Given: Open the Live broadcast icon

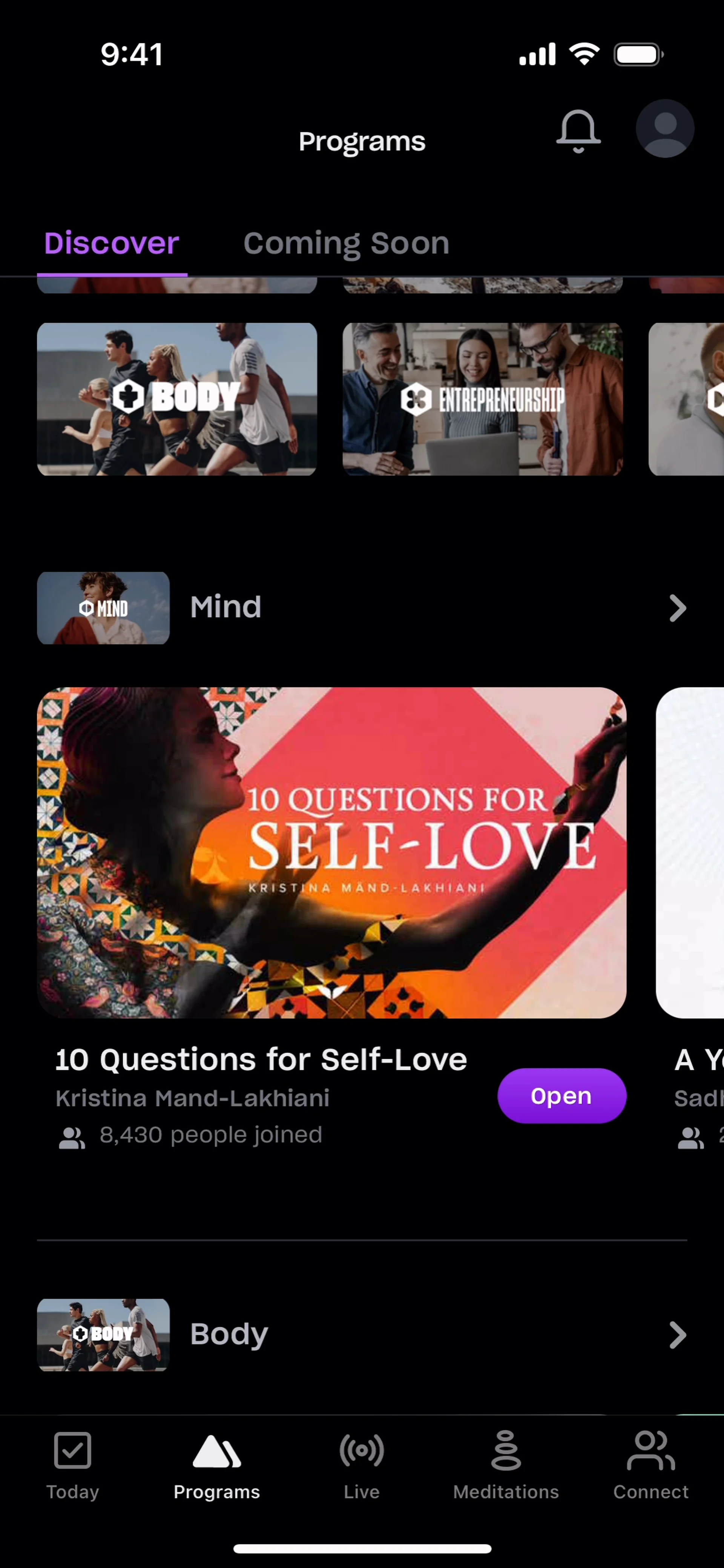Looking at the screenshot, I should (x=362, y=1450).
